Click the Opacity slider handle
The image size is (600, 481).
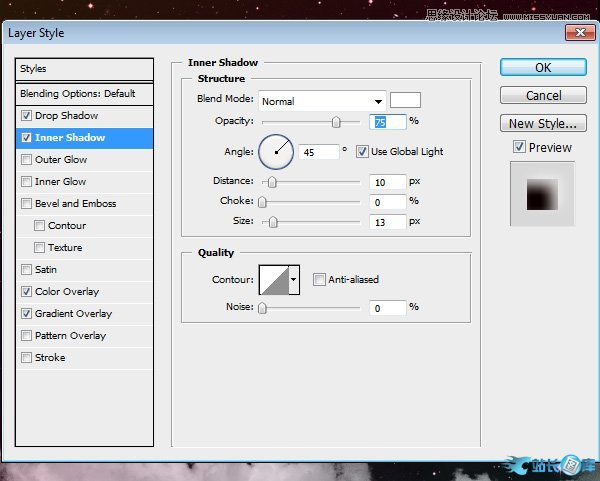coord(336,122)
